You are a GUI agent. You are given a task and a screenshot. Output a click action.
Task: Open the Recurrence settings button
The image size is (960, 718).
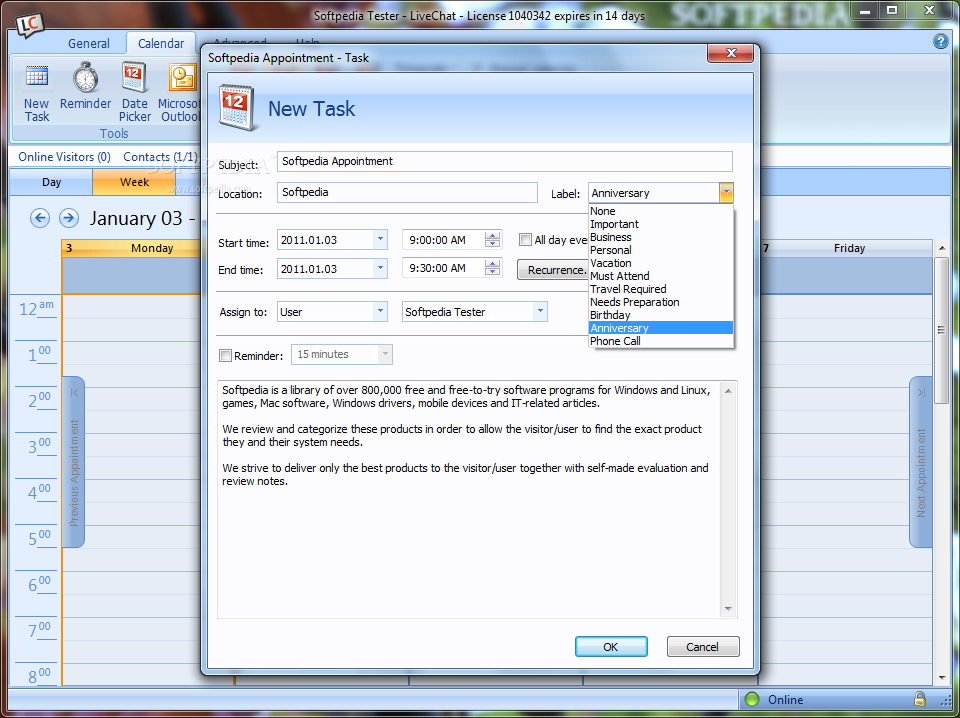click(553, 269)
